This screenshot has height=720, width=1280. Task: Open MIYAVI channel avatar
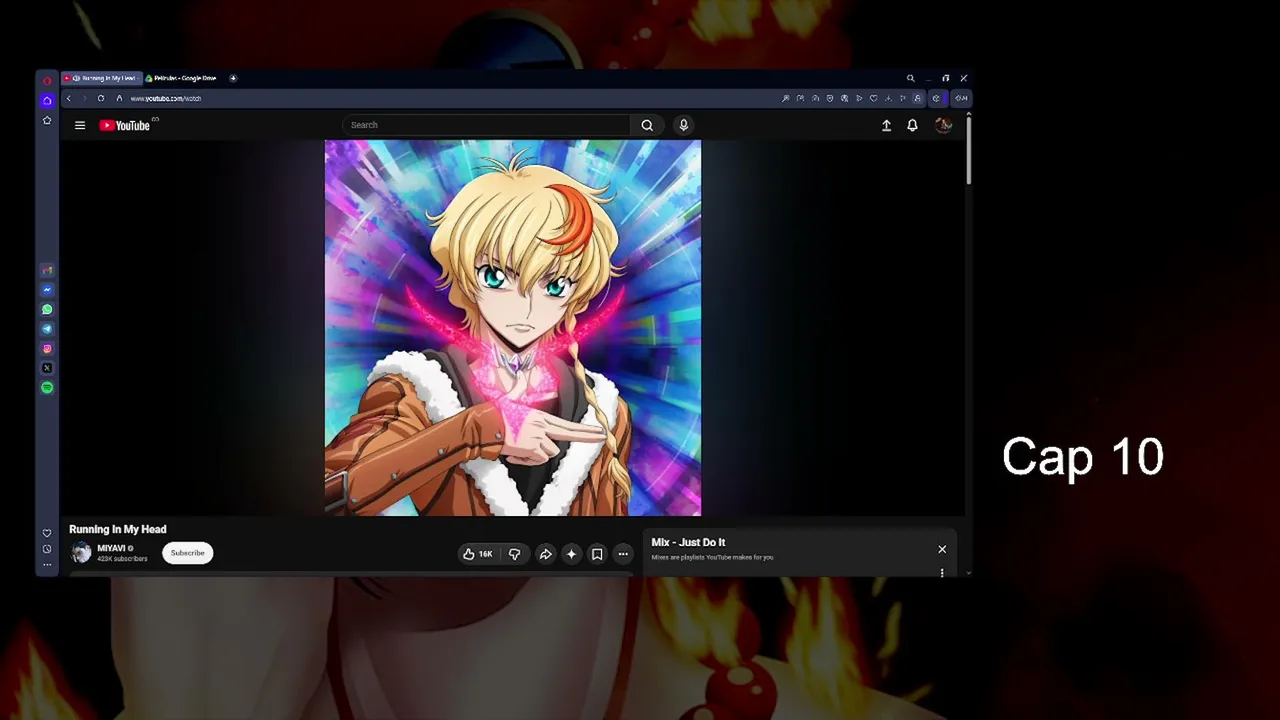tap(81, 553)
